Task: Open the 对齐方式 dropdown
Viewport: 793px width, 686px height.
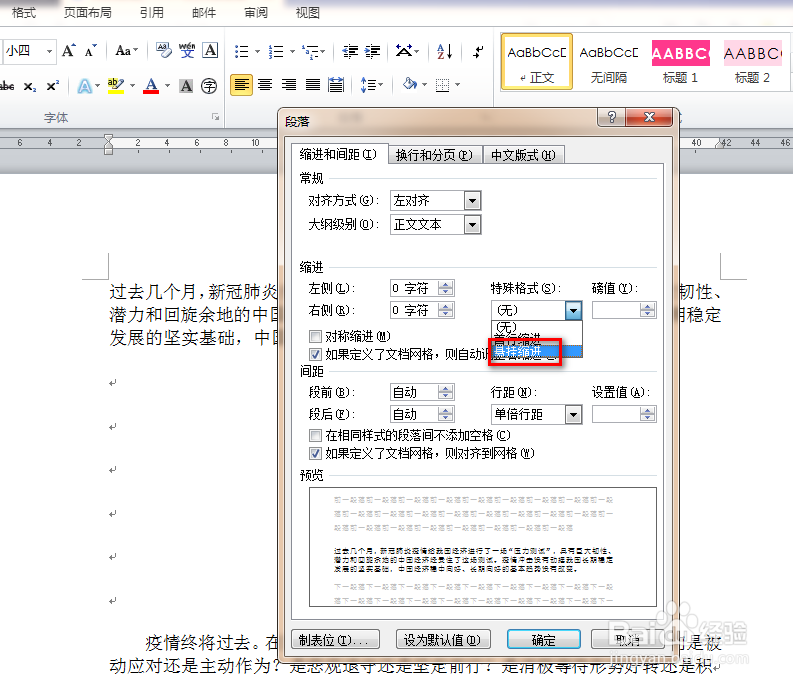Action: click(472, 201)
